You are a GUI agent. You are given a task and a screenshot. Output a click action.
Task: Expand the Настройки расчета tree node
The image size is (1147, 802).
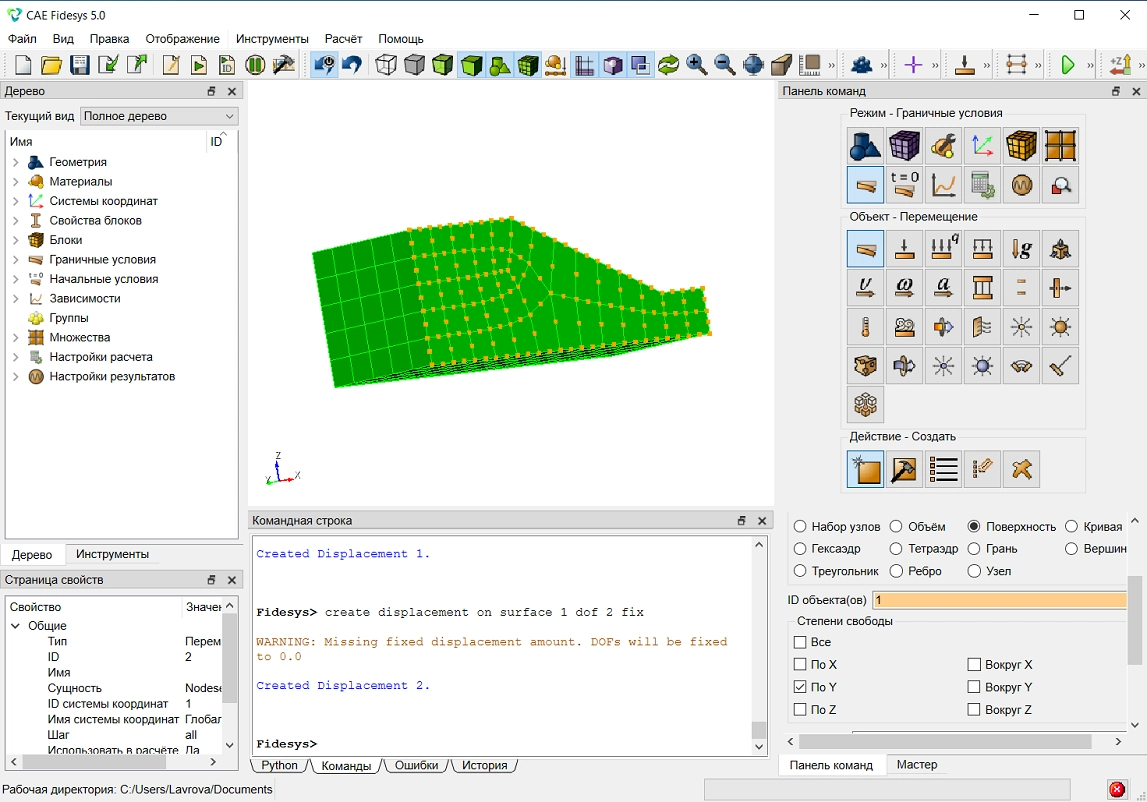coord(15,357)
